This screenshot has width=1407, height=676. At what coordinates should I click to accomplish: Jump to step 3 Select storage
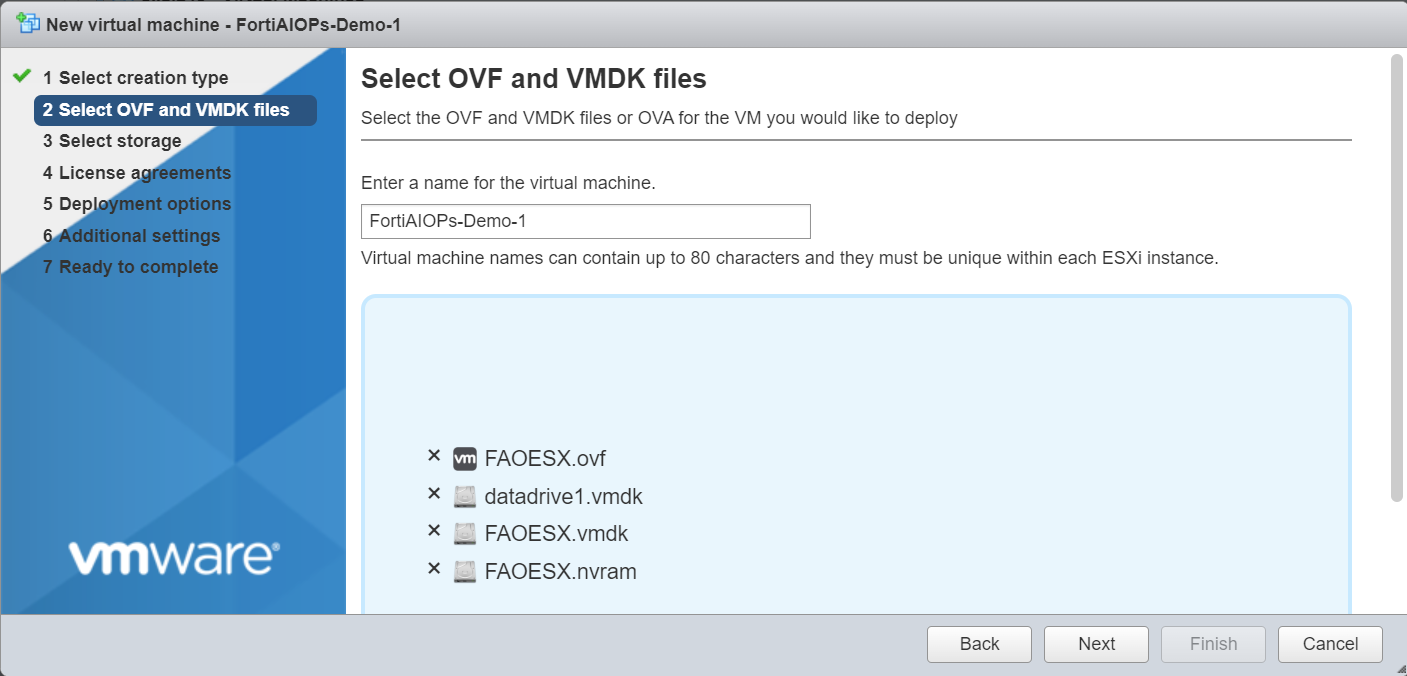point(120,141)
